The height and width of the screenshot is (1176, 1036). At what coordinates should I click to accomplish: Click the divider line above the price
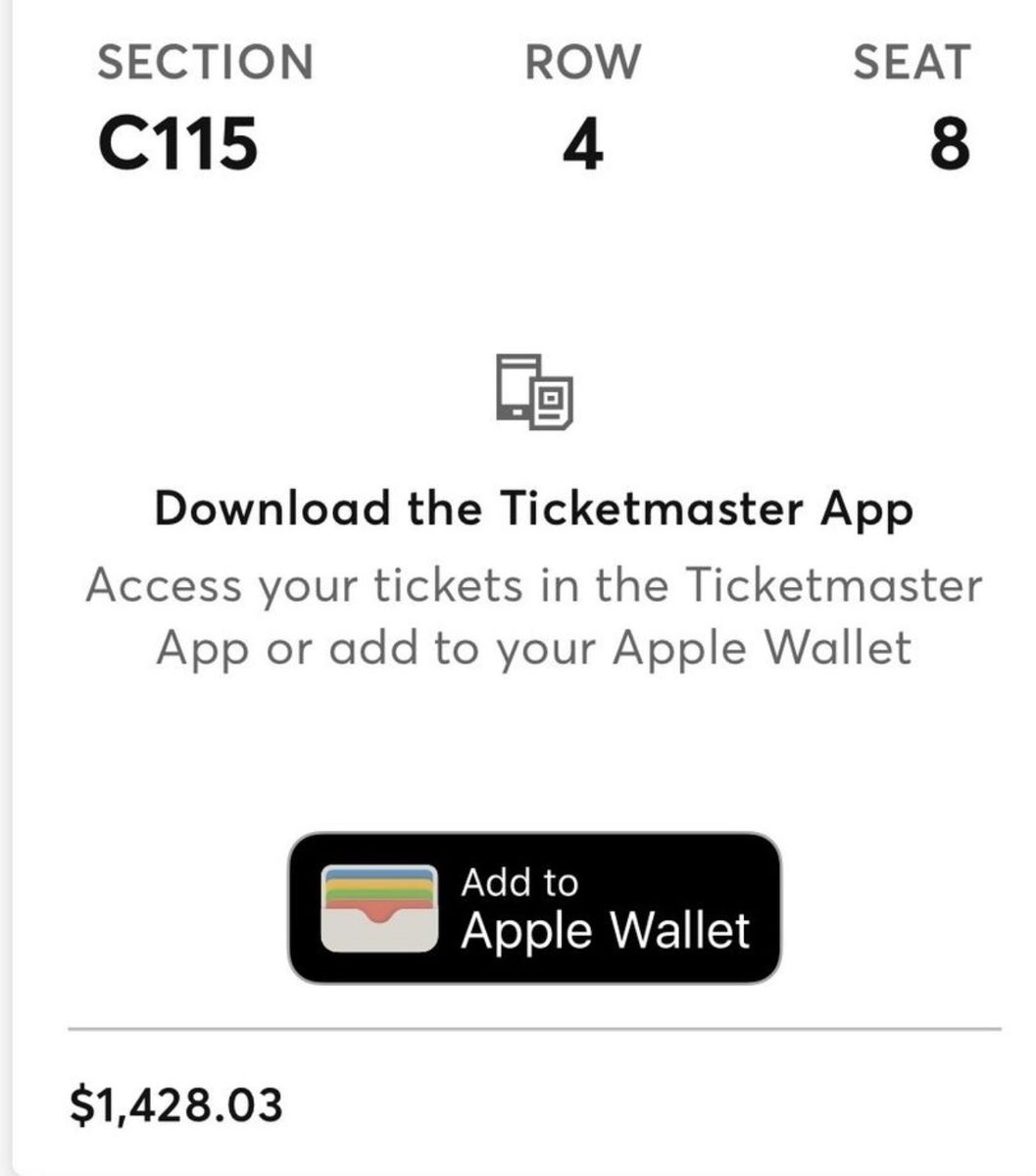coord(534,1030)
